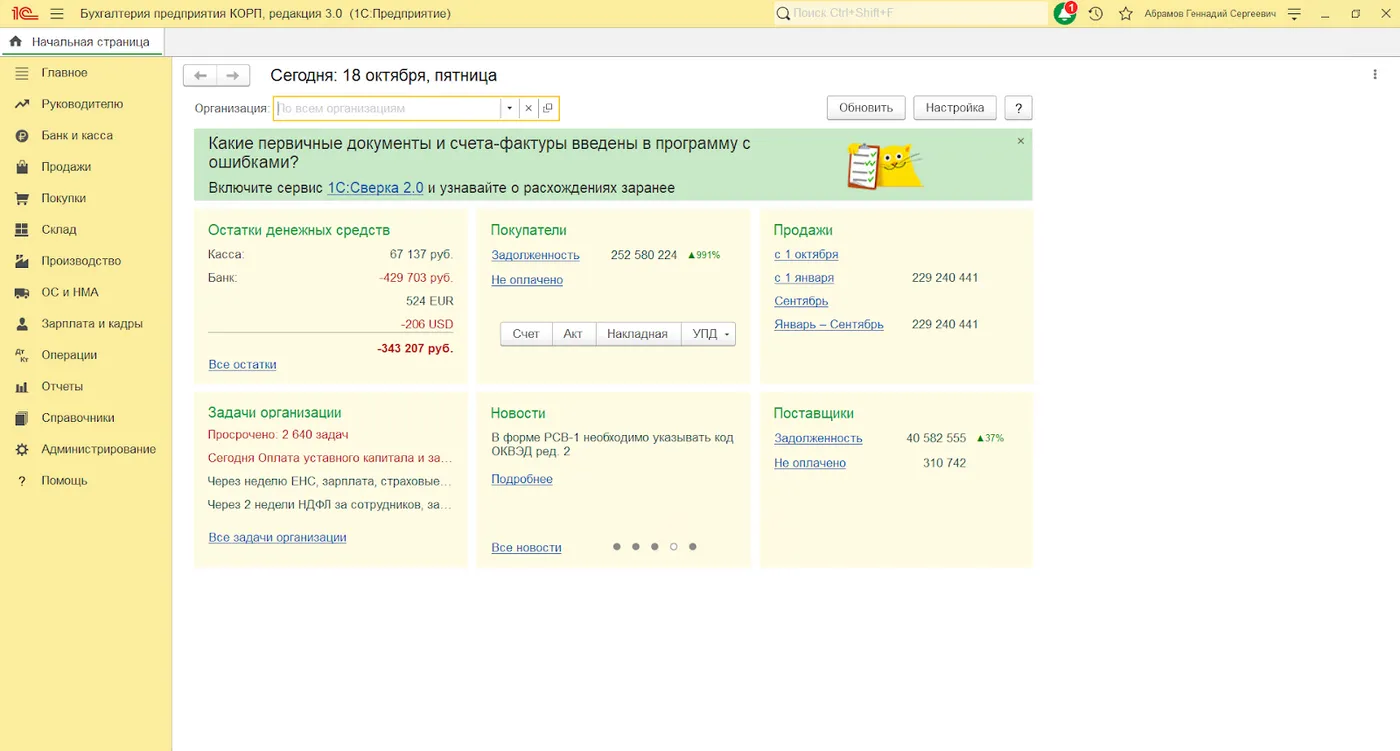Viewport: 1400px width, 751px height.
Task: Click the favorites star icon
Action: point(1126,14)
